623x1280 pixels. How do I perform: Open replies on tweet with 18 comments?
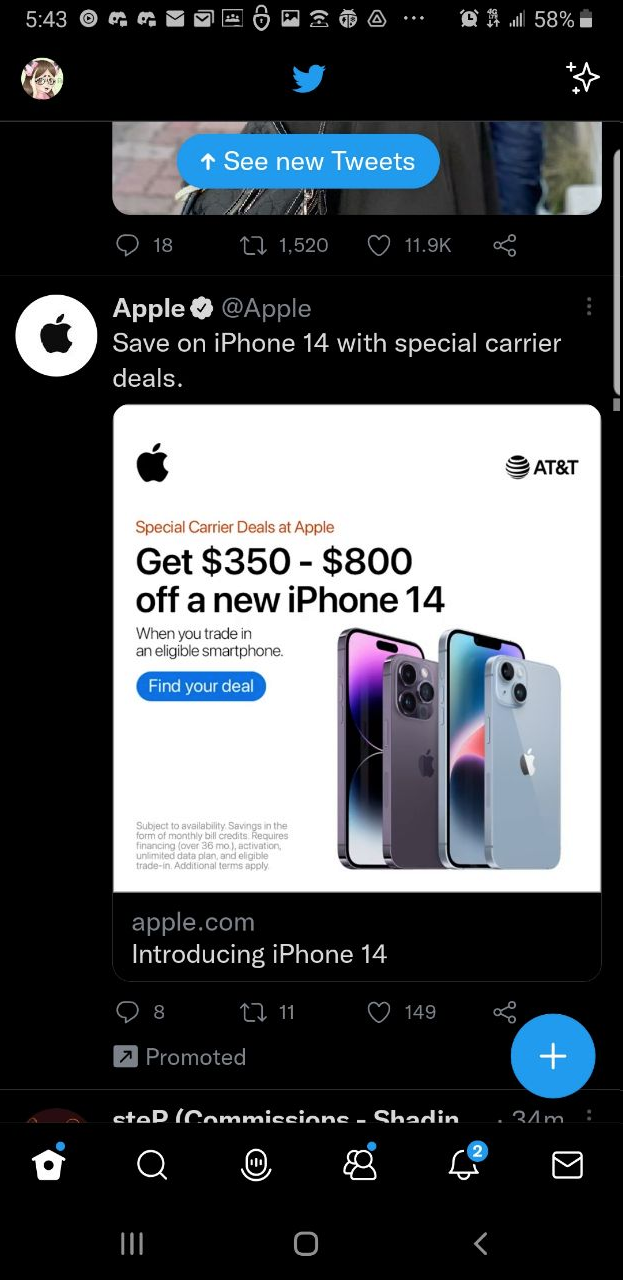point(127,245)
